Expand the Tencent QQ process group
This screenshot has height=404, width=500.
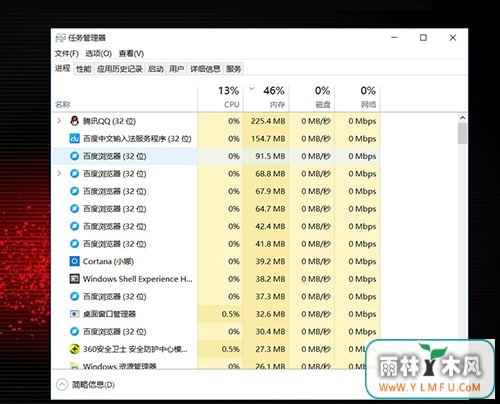click(59, 121)
